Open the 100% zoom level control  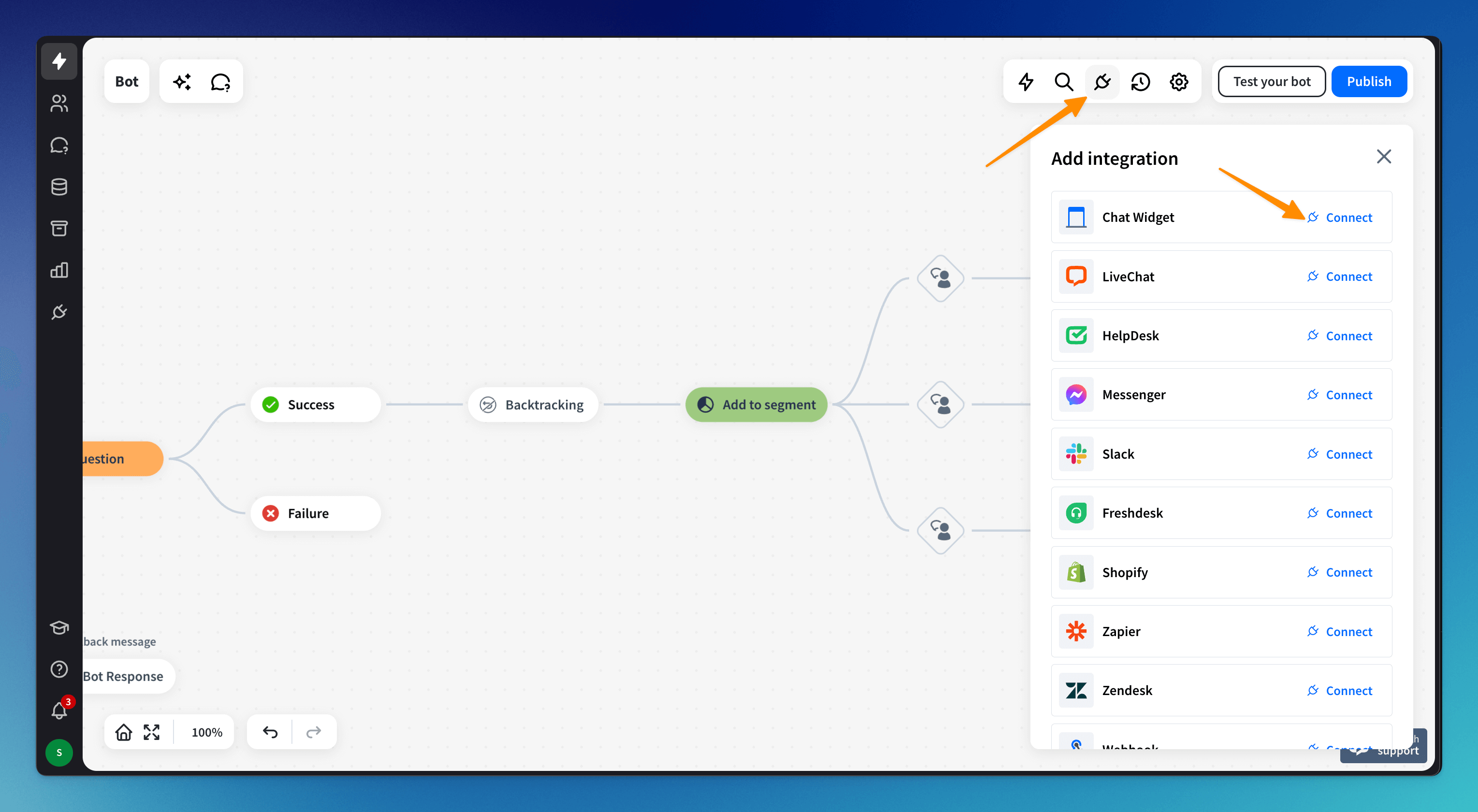206,732
